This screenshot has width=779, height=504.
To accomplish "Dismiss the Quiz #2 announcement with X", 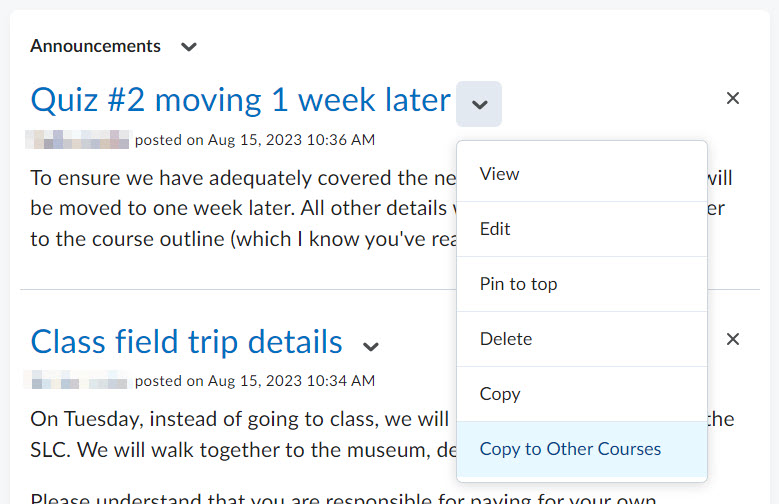I will [732, 98].
